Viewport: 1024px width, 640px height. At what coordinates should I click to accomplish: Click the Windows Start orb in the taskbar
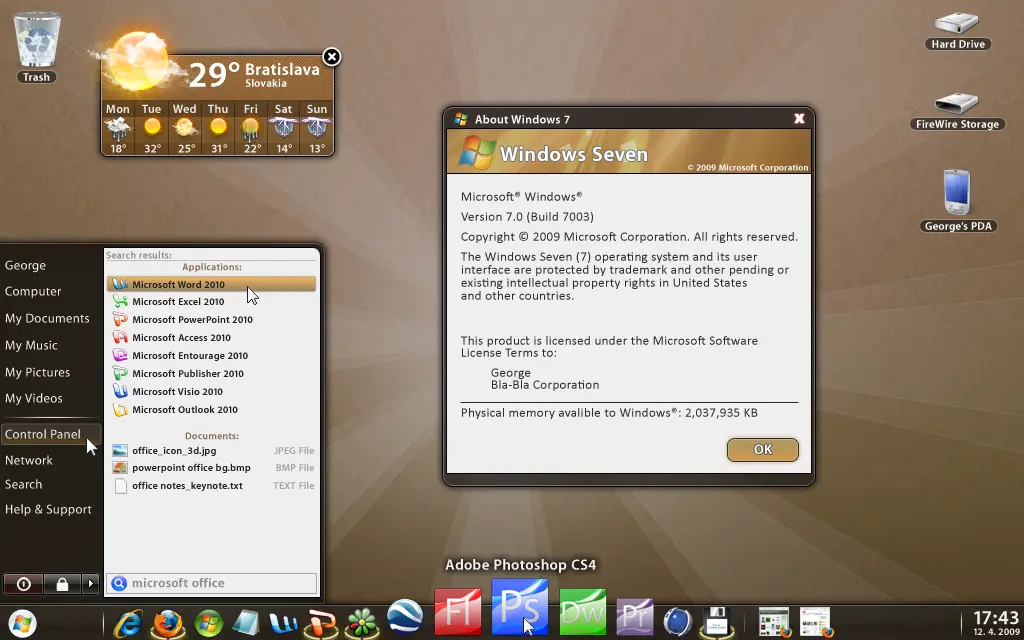(22, 623)
